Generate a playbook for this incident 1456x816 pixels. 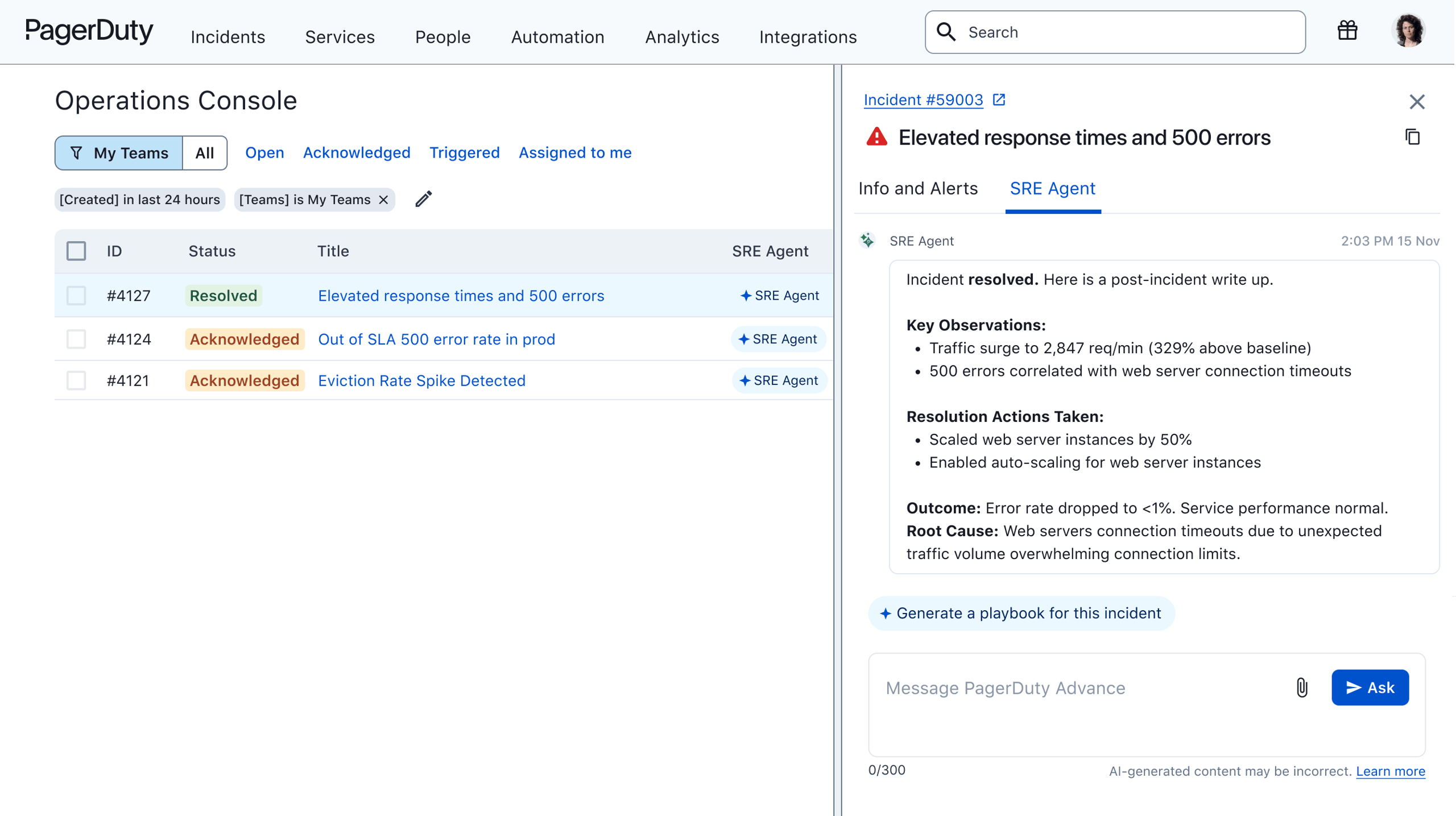tap(1021, 614)
